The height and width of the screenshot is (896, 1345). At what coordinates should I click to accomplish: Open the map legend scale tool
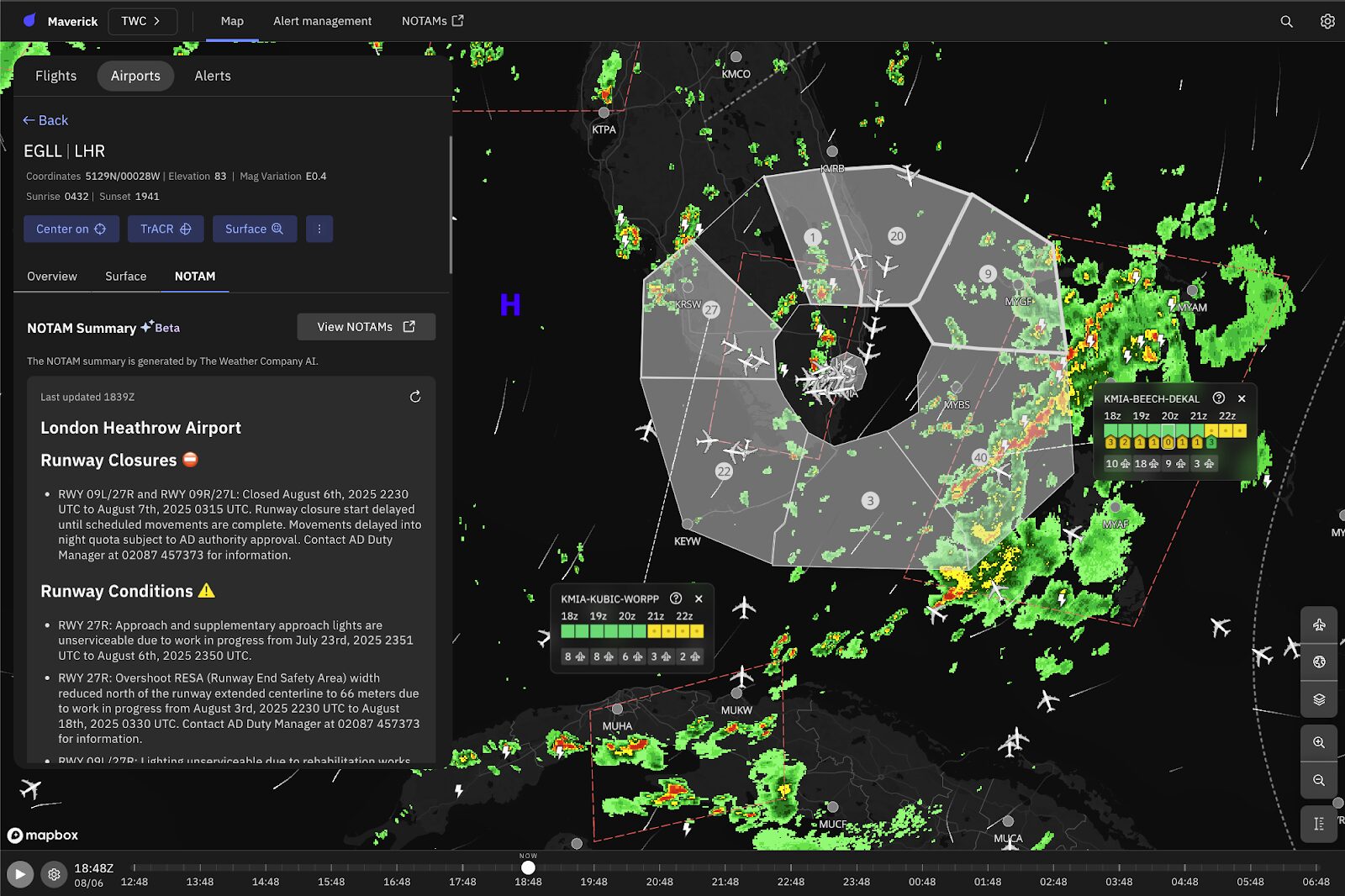click(x=1319, y=824)
